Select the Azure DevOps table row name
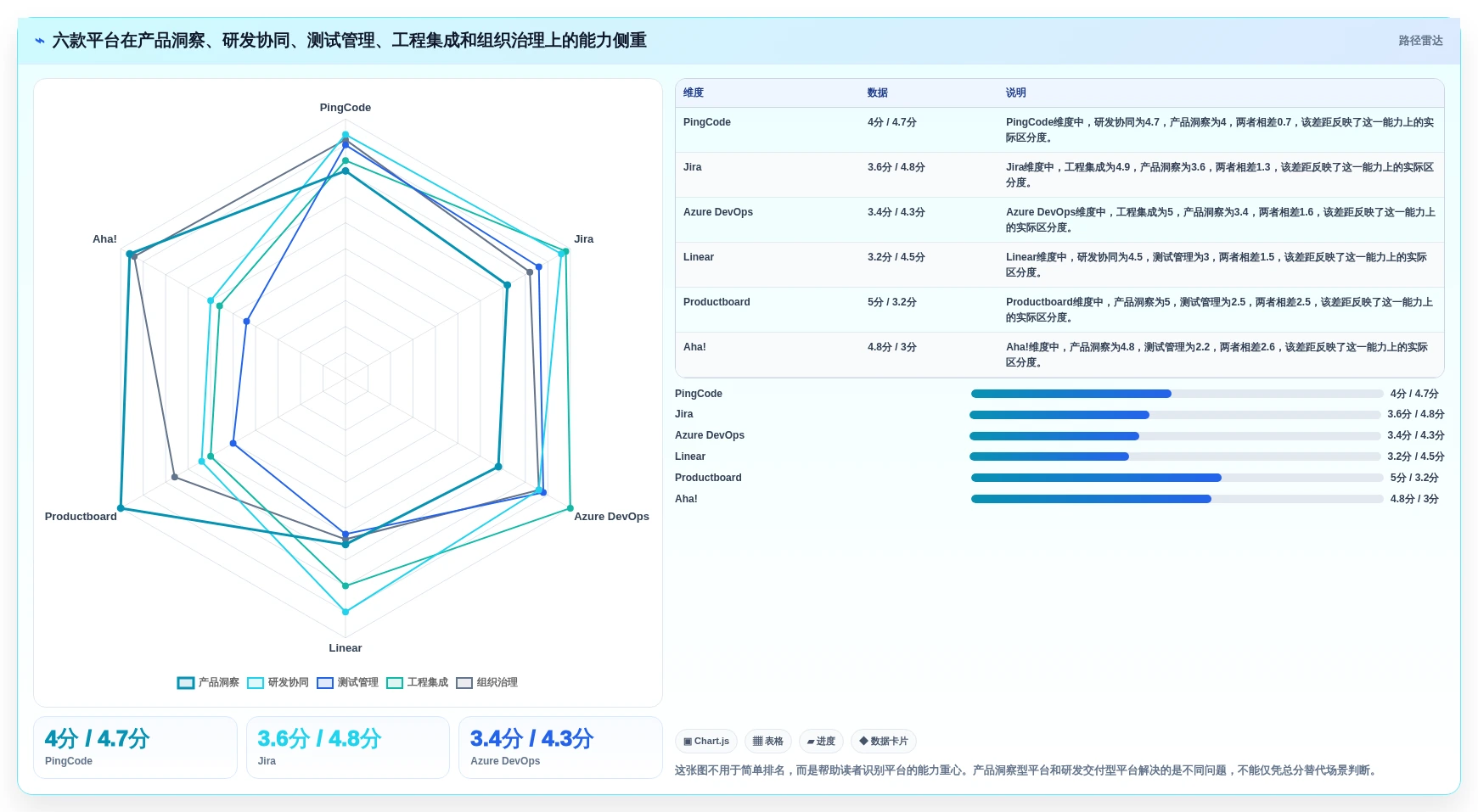1478x812 pixels. click(x=718, y=212)
